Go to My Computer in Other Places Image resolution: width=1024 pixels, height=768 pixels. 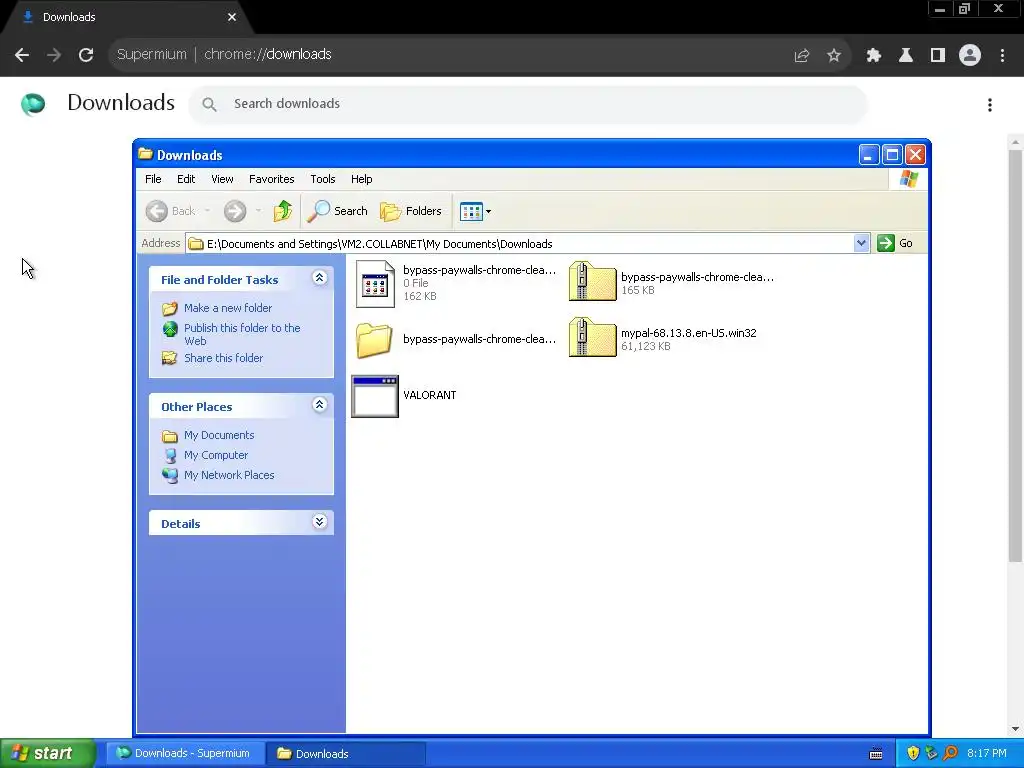pyautogui.click(x=216, y=455)
